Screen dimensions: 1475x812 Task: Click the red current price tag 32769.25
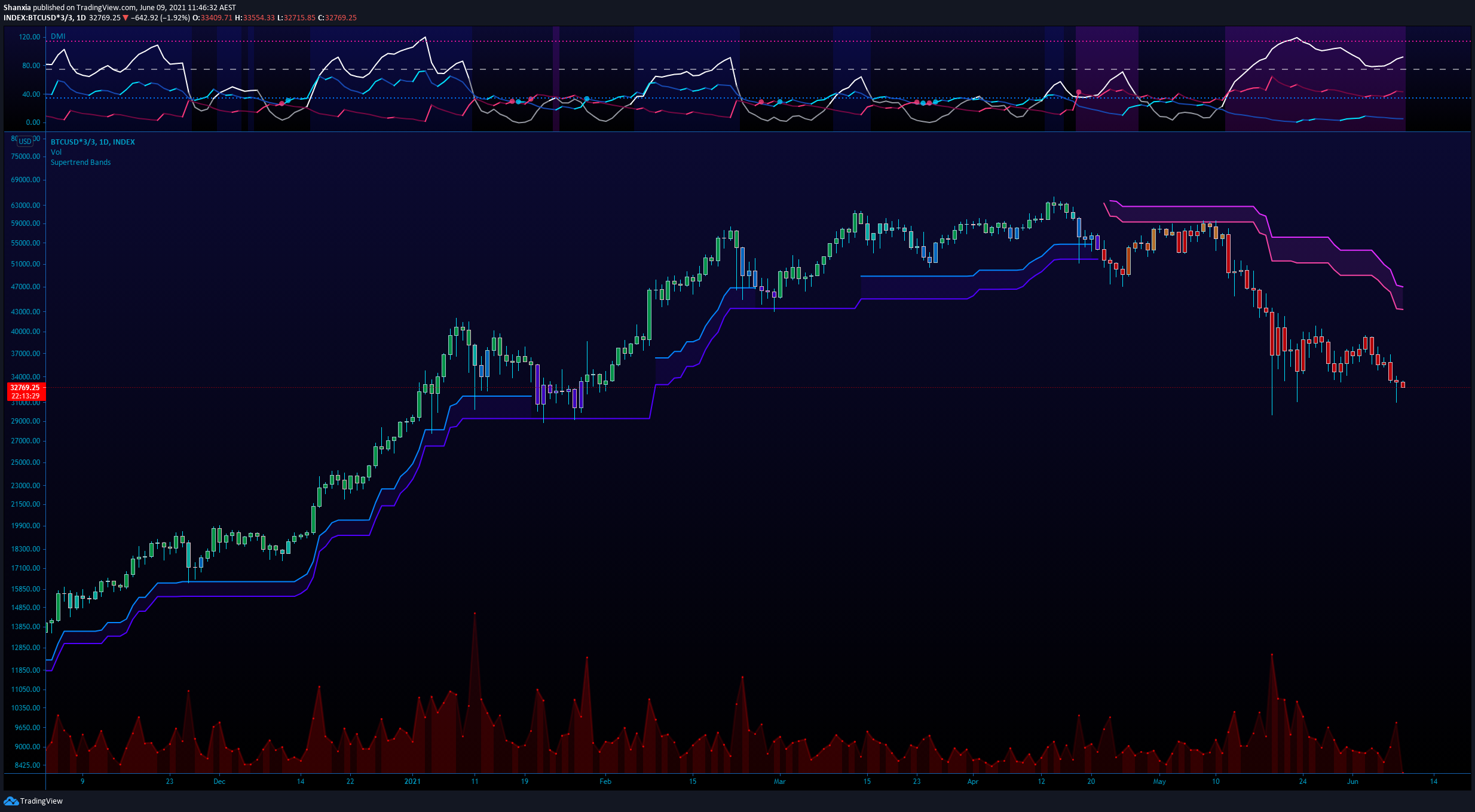(25, 388)
